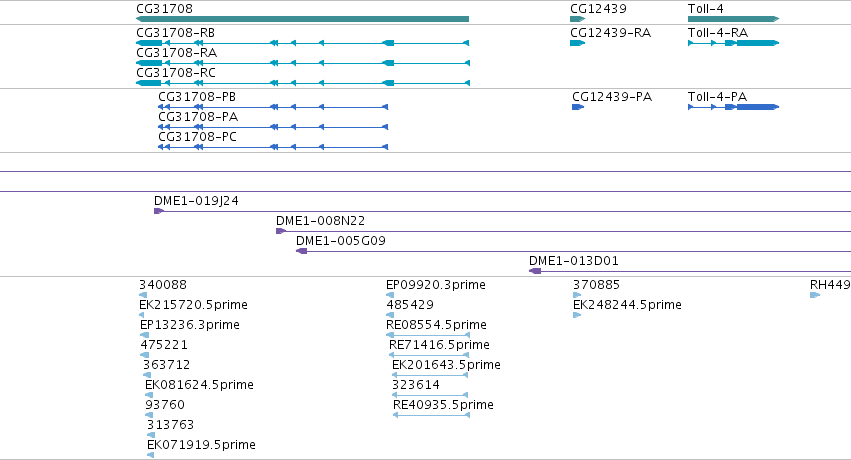Select the DME1-008N22 clone label
Viewport: 851px width, 460px height.
click(x=320, y=221)
